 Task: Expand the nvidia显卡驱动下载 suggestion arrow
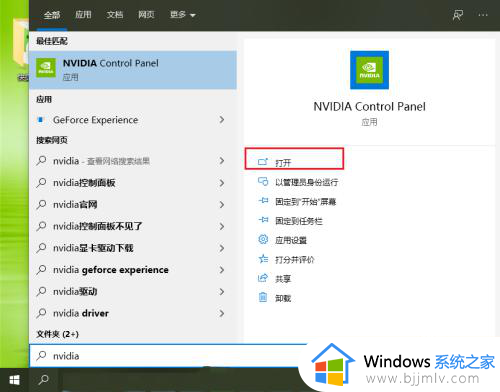click(222, 248)
